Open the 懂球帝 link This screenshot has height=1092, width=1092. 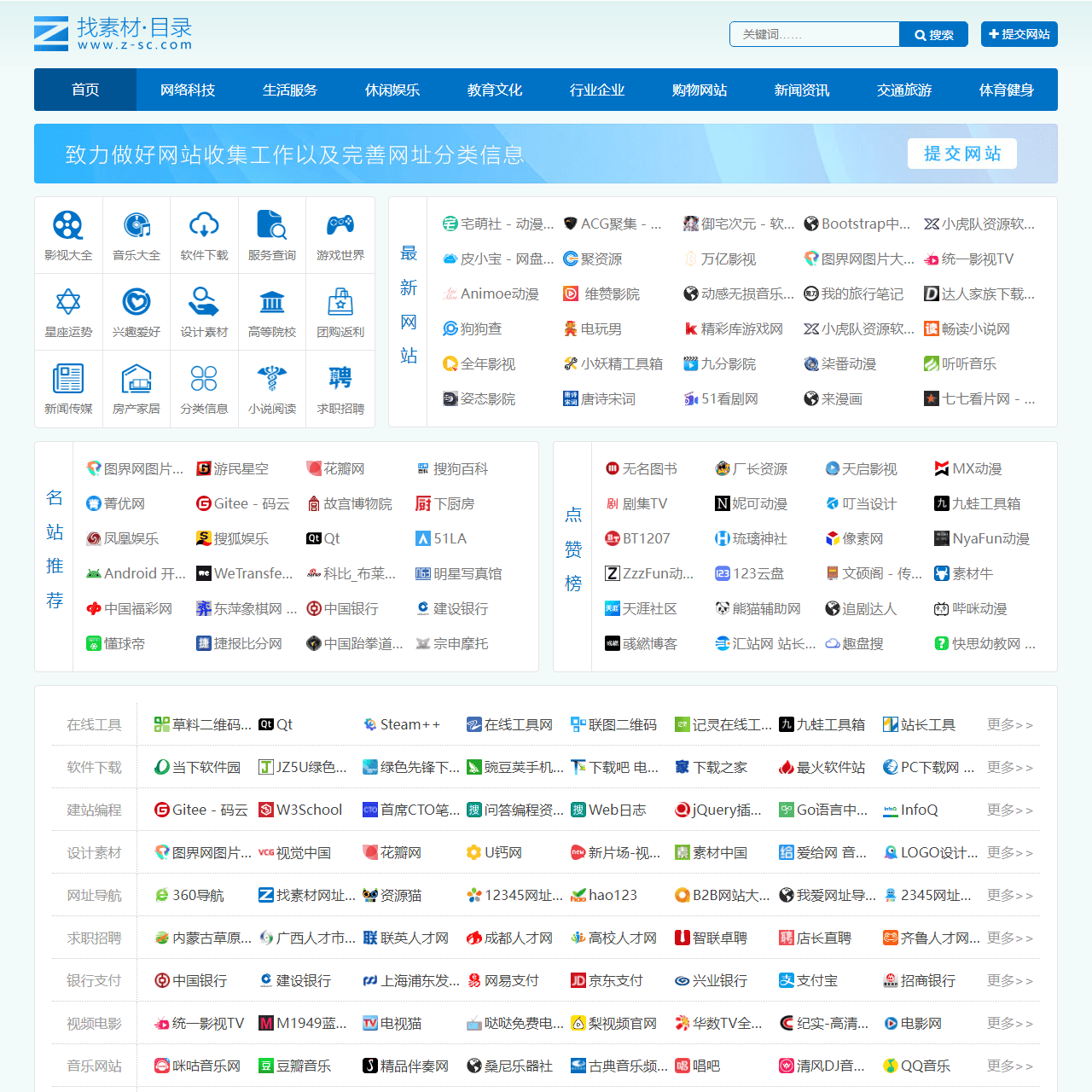click(x=116, y=643)
